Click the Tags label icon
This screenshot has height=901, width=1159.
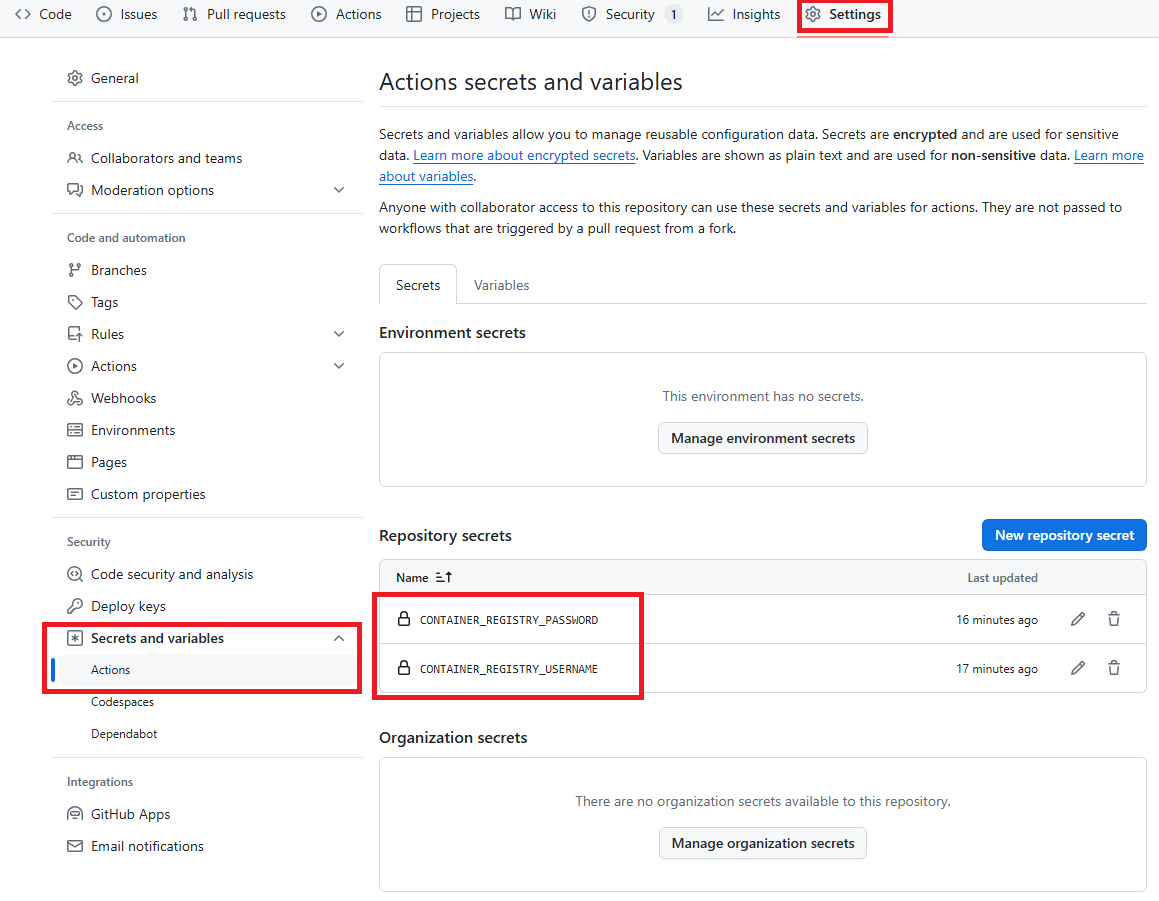coord(75,302)
